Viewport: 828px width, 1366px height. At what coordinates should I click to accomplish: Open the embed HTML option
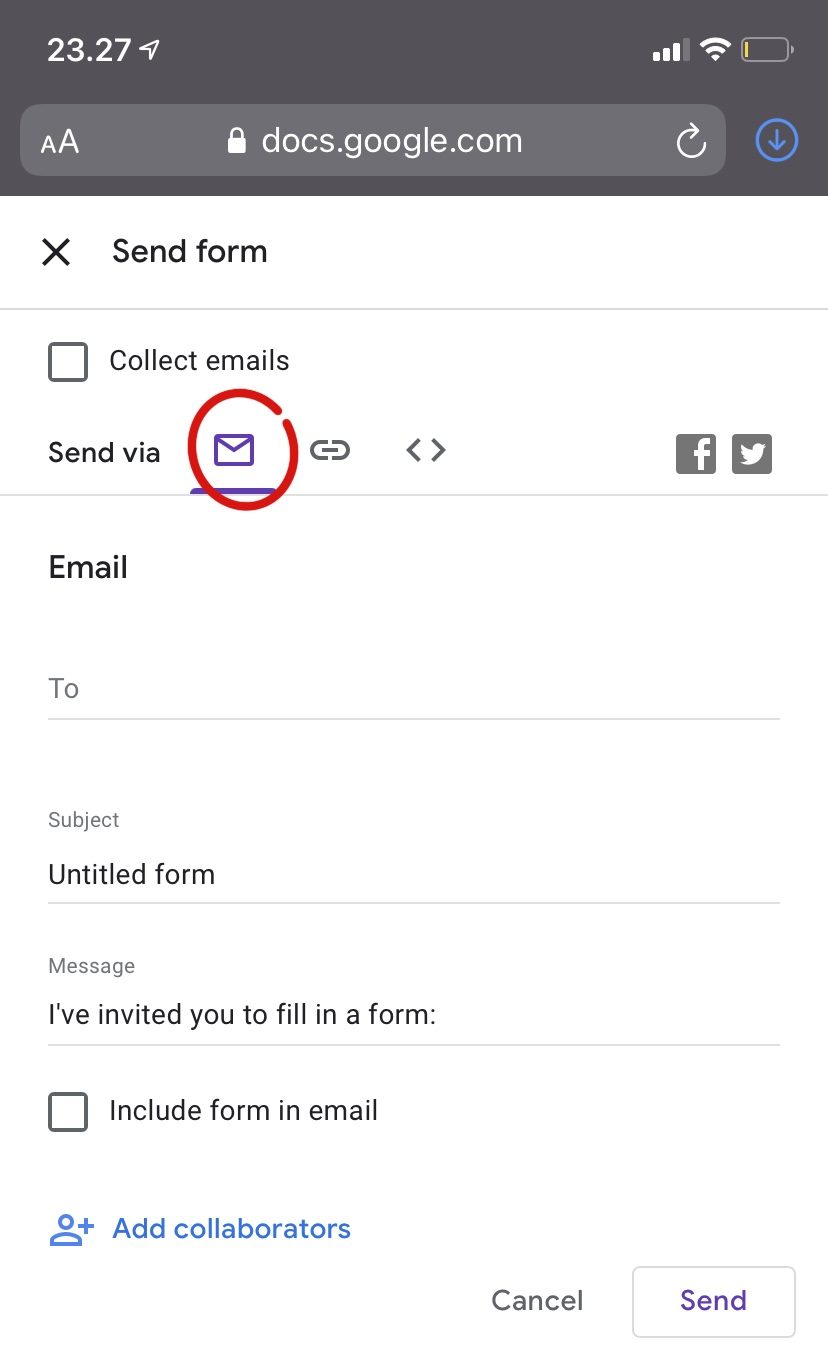click(x=426, y=451)
